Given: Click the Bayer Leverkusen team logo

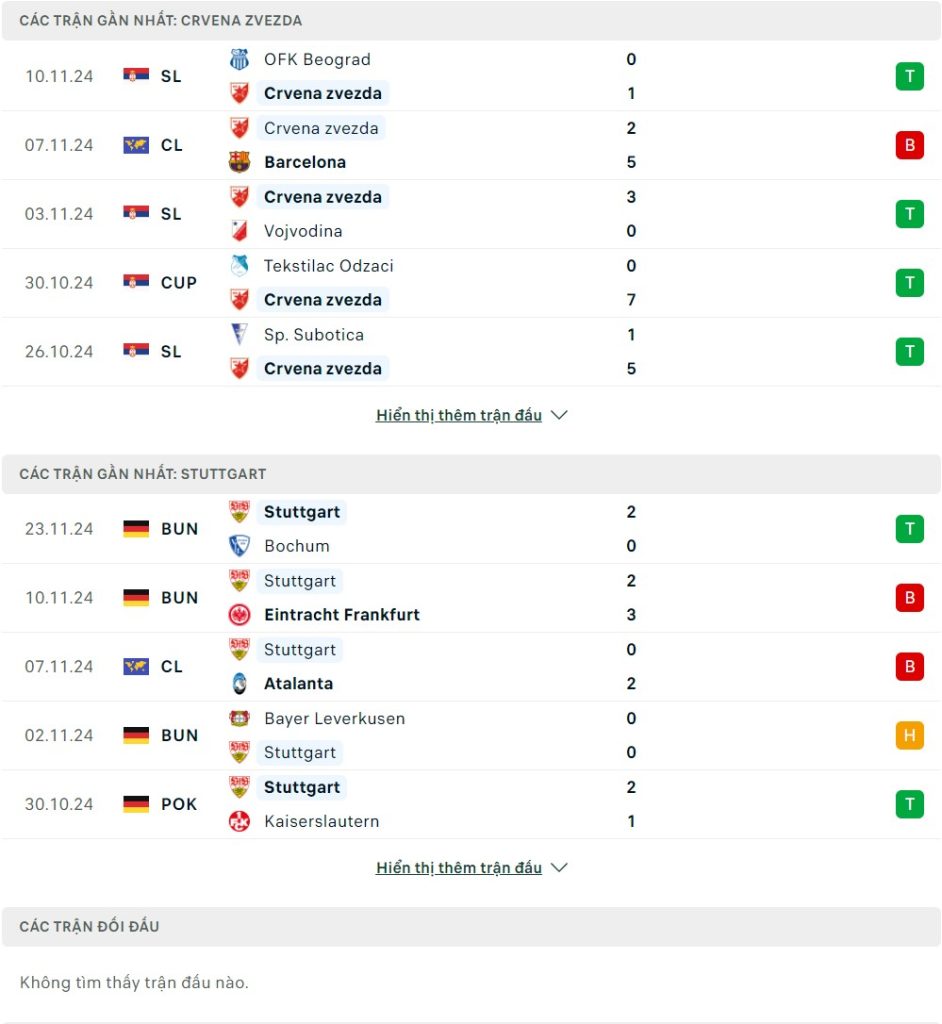Looking at the screenshot, I should point(239,719).
